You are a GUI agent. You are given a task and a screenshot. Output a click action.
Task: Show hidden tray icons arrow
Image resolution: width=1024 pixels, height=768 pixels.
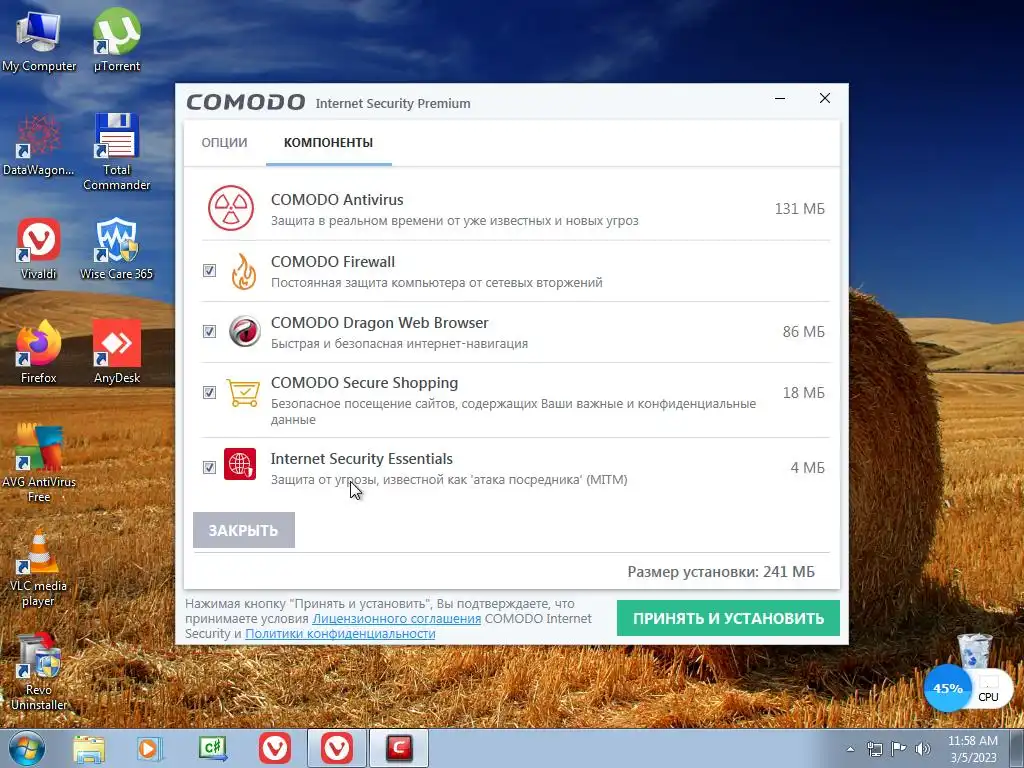point(850,749)
